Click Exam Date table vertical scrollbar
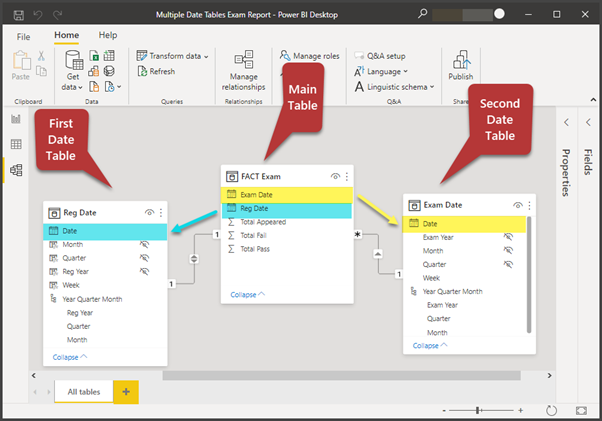This screenshot has width=602, height=421. coord(529,275)
